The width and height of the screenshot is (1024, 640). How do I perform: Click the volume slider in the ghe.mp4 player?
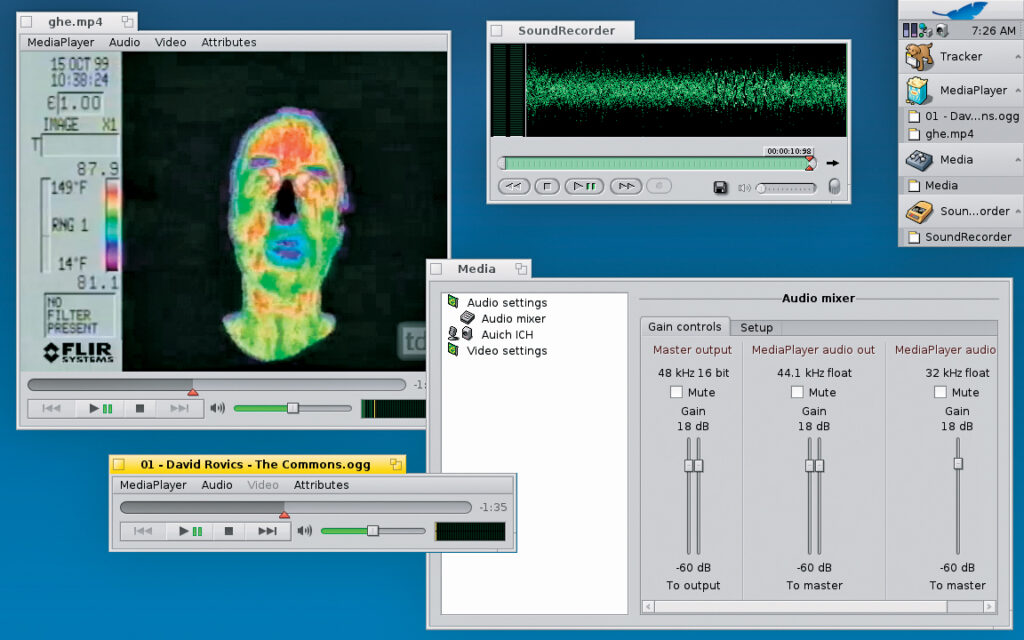(x=292, y=408)
